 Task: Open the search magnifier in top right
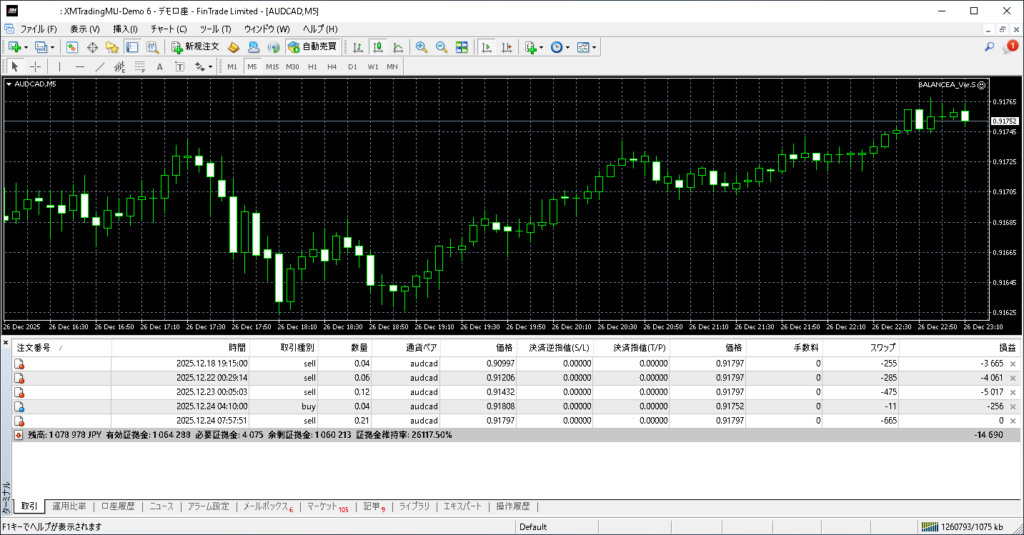tap(989, 47)
